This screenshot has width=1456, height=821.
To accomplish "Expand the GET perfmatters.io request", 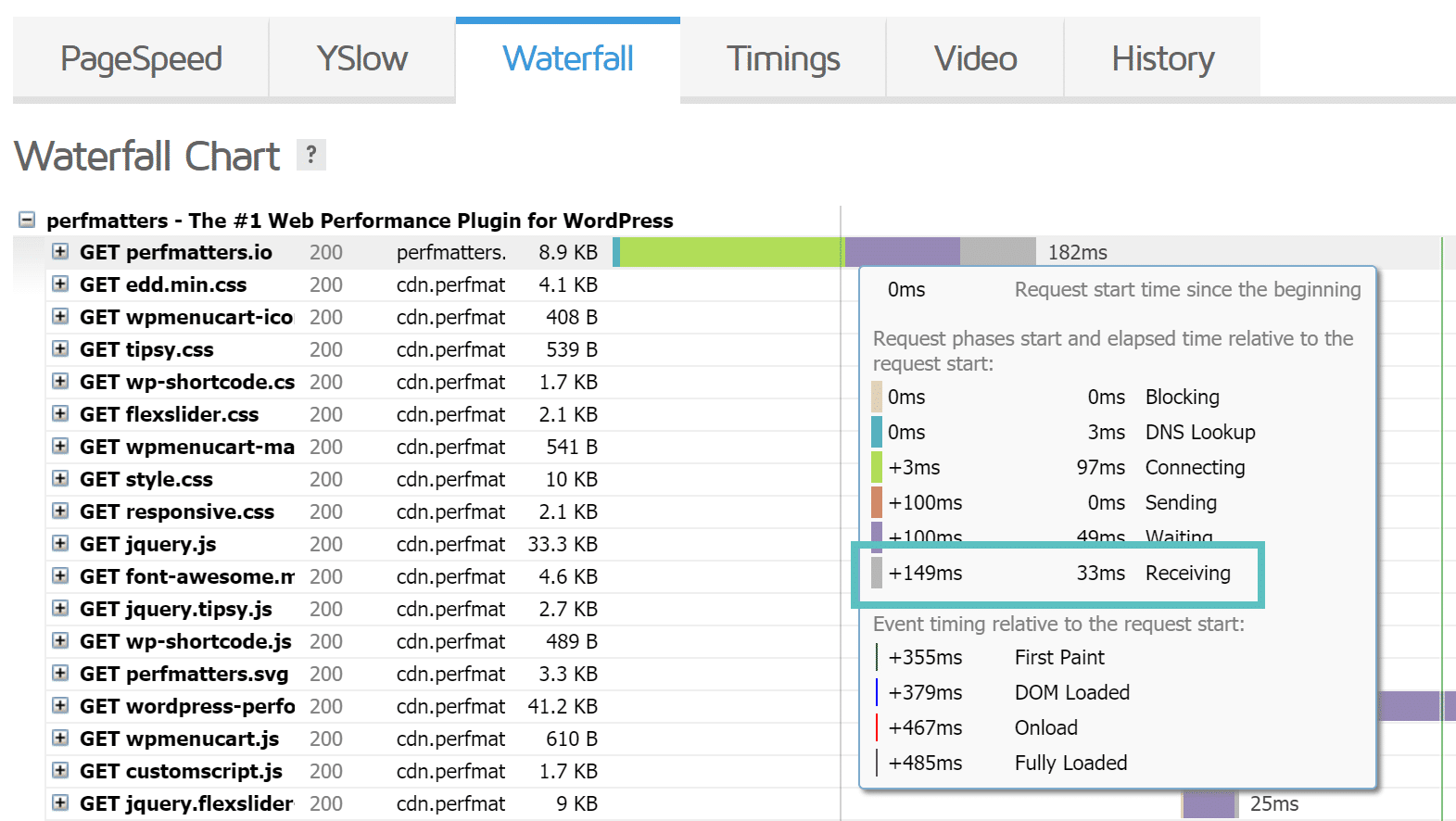I will click(60, 252).
